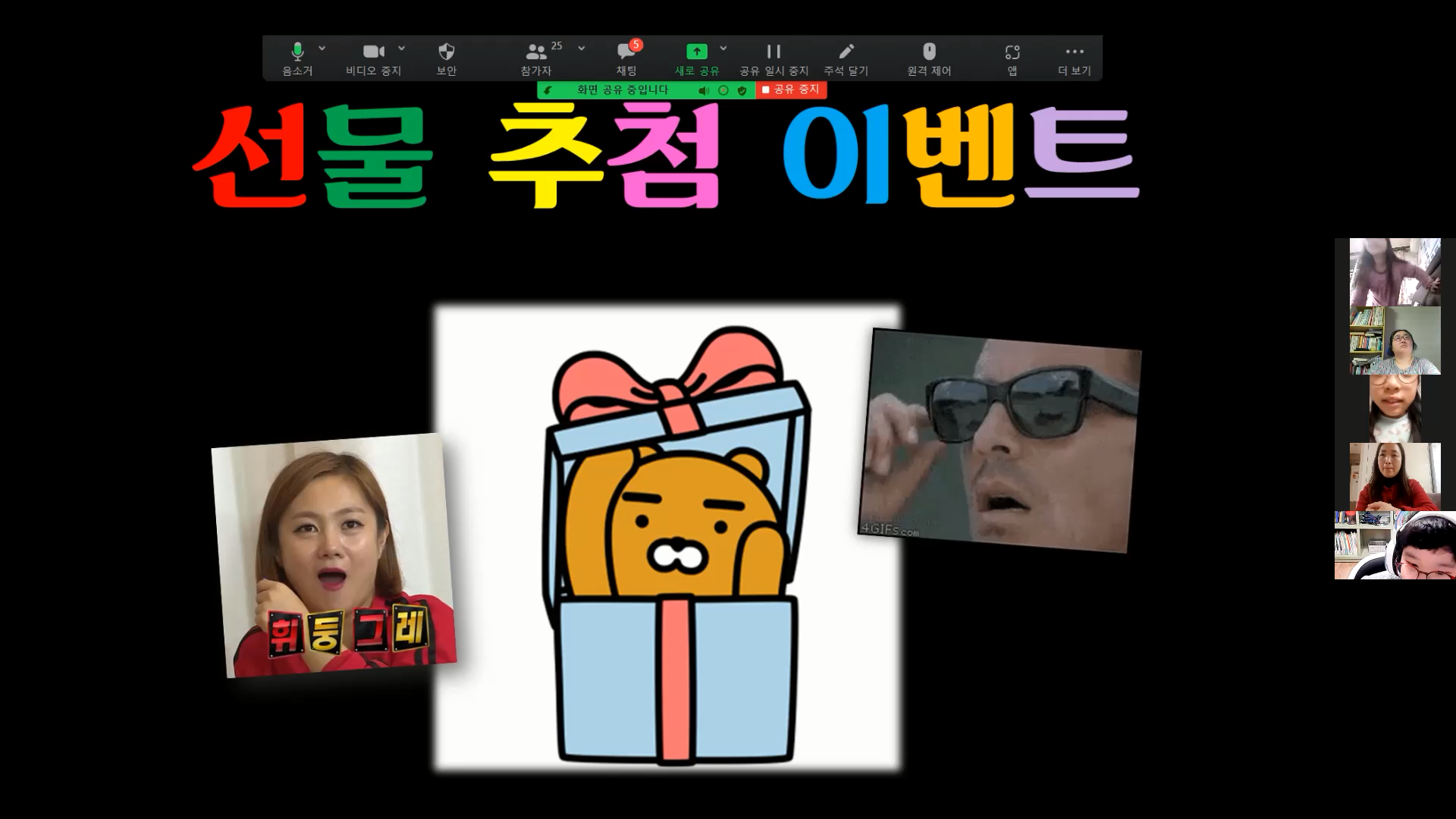The width and height of the screenshot is (1456, 819).
Task: Open 채팅 chat with 5 unread
Action: pyautogui.click(x=627, y=58)
